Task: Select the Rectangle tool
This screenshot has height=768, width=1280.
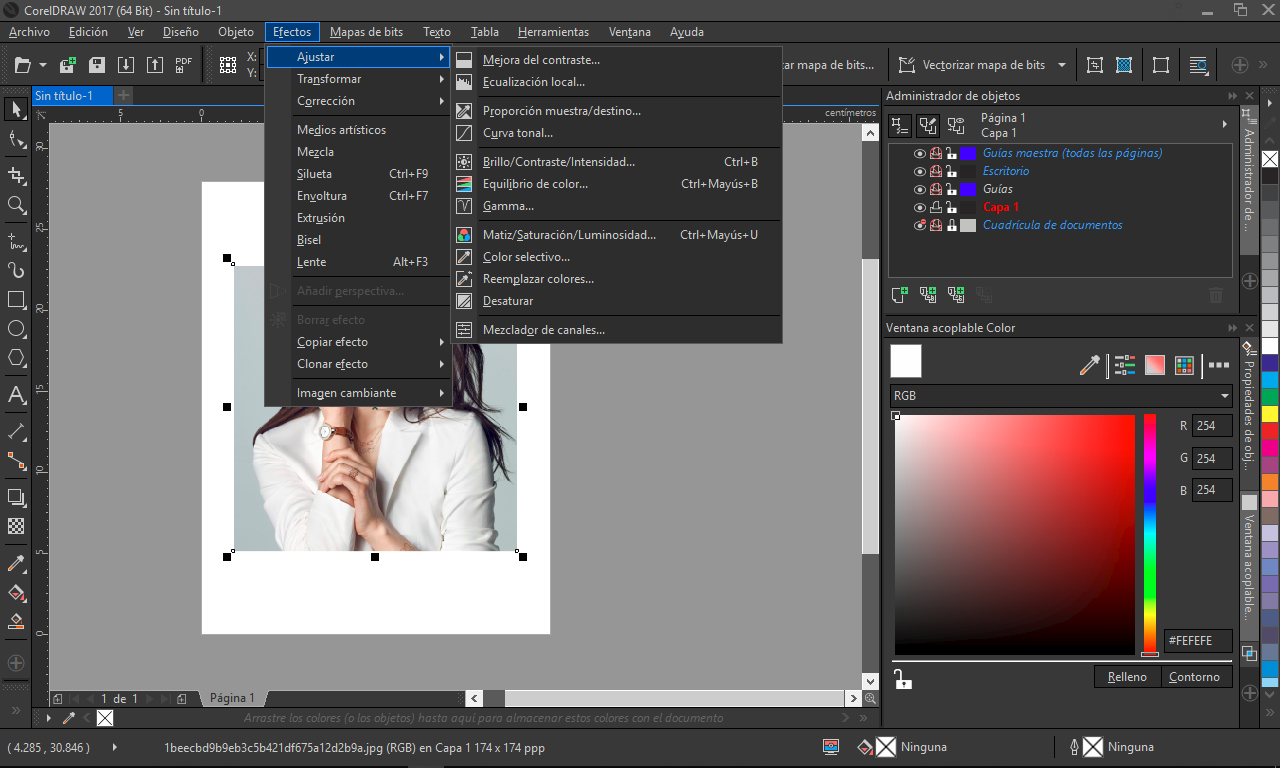Action: (x=16, y=299)
